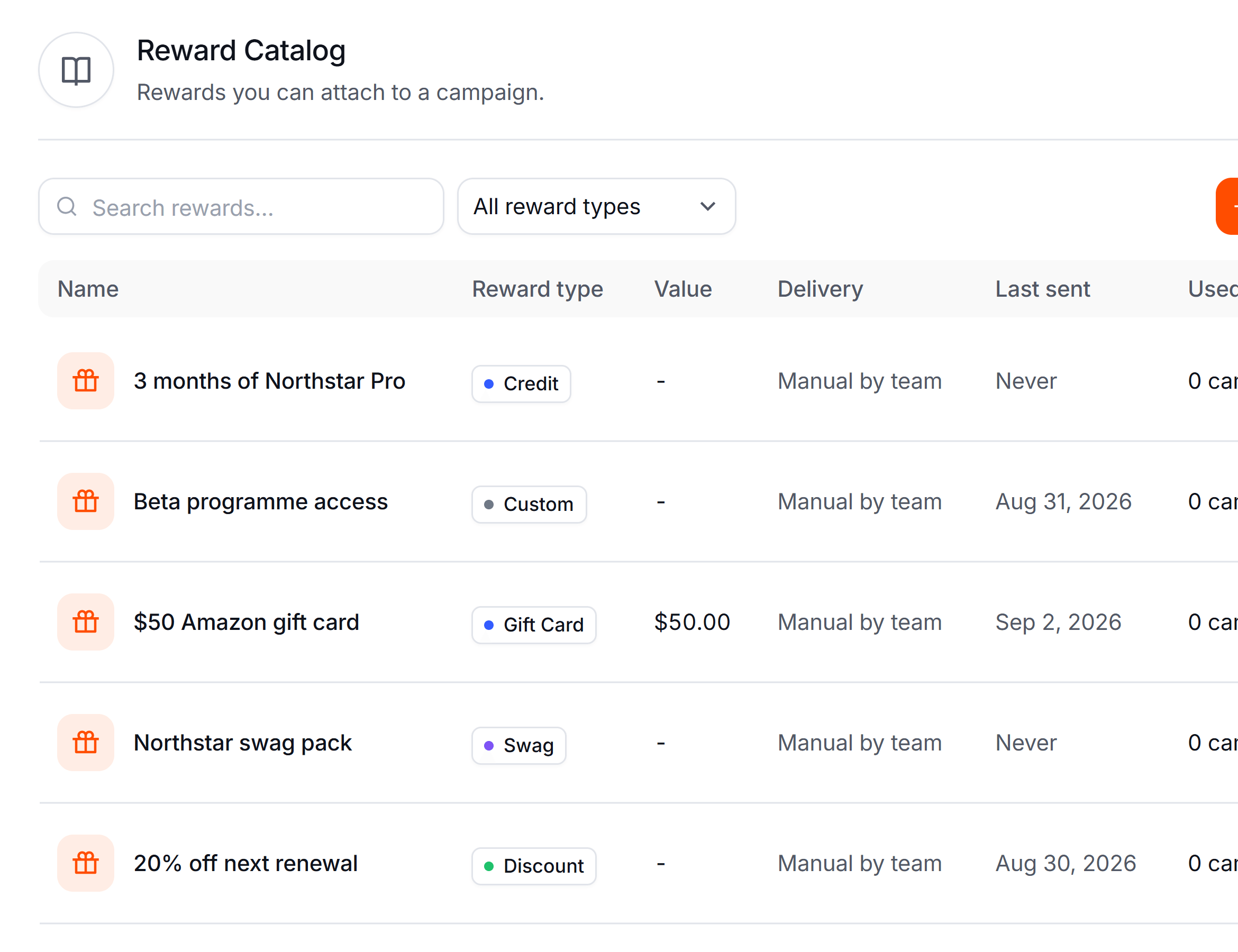Open the 20% off next renewal reward
The height and width of the screenshot is (952, 1238).
[x=245, y=864]
